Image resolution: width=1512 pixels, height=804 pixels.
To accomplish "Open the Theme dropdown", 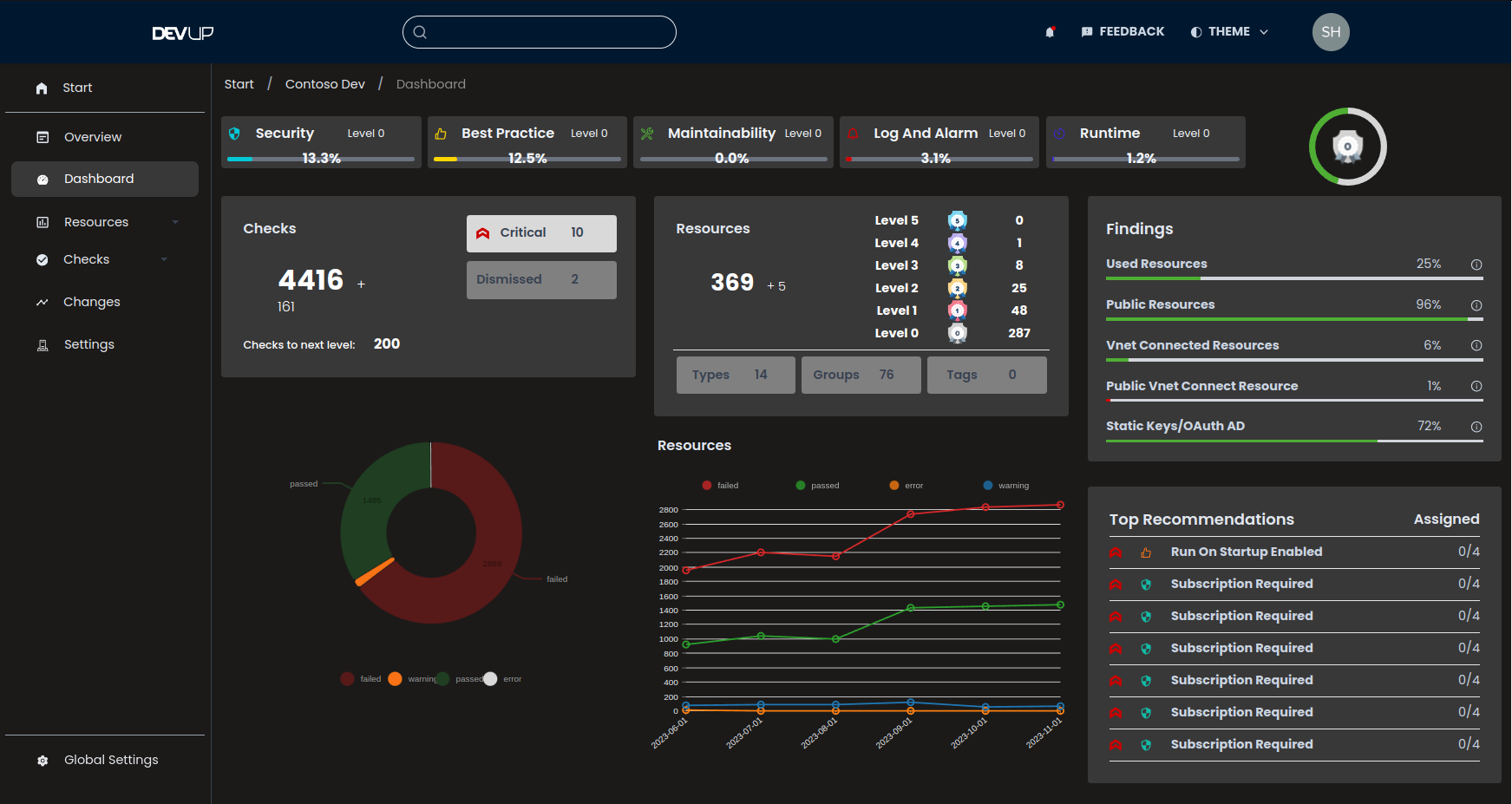I will click(1229, 32).
